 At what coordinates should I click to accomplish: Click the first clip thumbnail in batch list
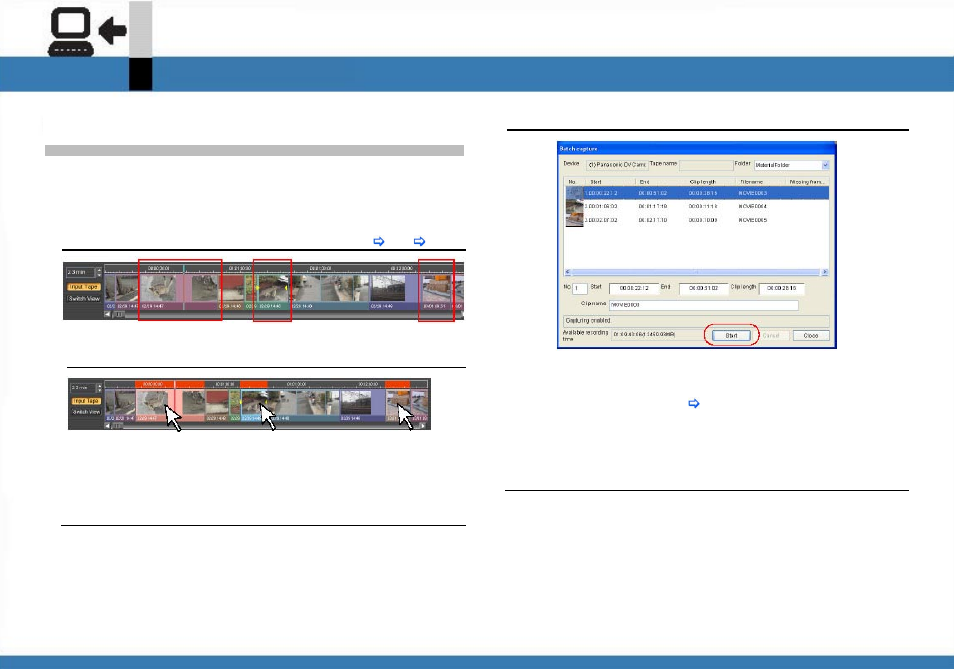(574, 193)
